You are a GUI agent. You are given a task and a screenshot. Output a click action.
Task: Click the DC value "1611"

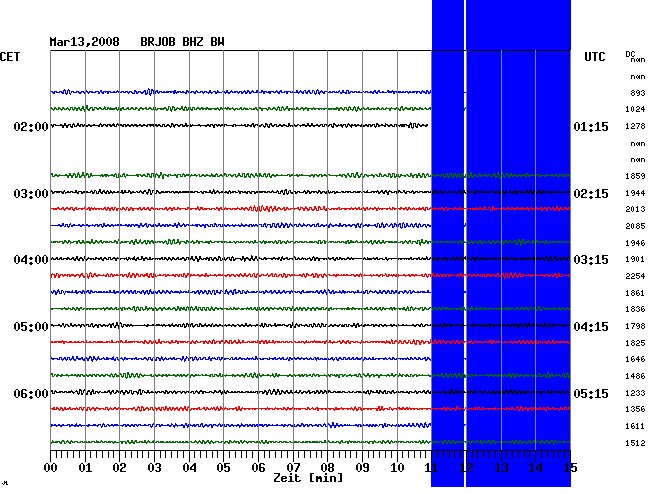click(x=635, y=426)
